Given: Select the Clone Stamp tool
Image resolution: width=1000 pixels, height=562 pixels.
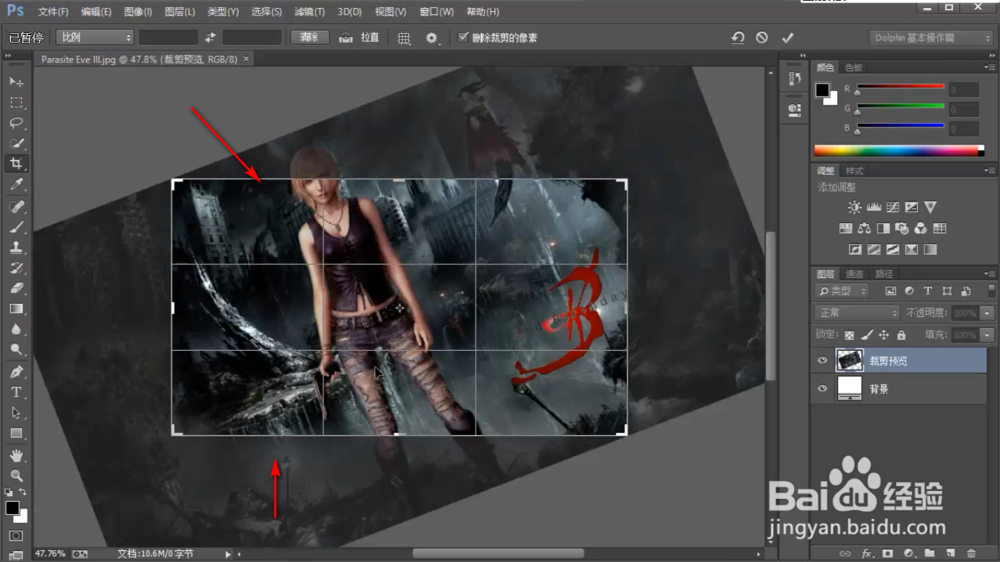Looking at the screenshot, I should click(x=16, y=247).
